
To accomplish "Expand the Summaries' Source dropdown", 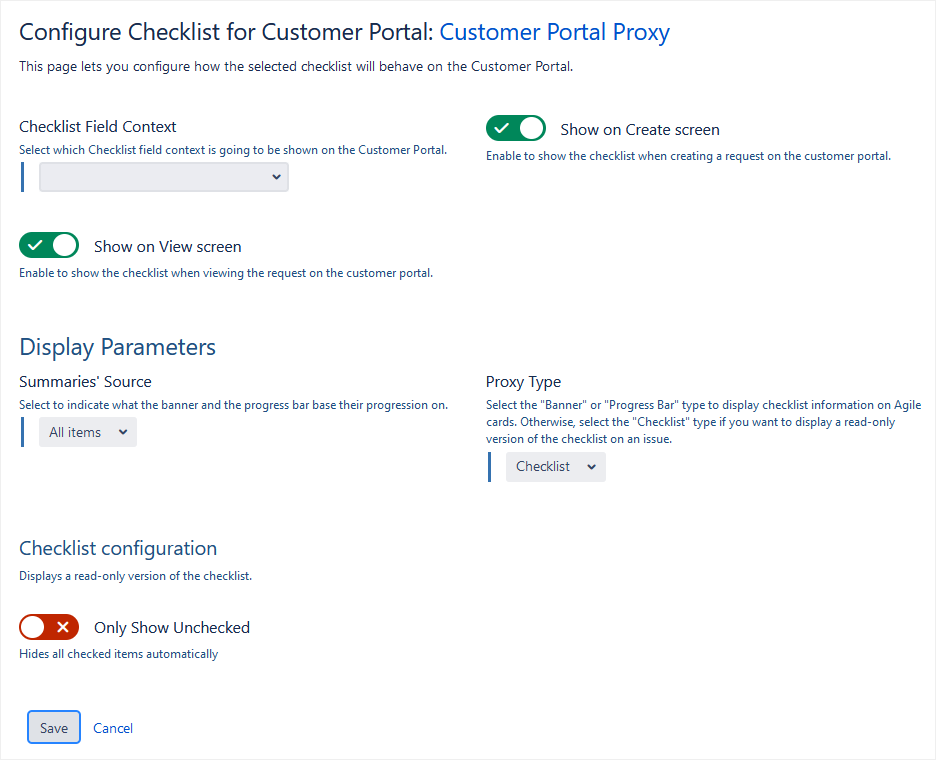I will pos(88,433).
